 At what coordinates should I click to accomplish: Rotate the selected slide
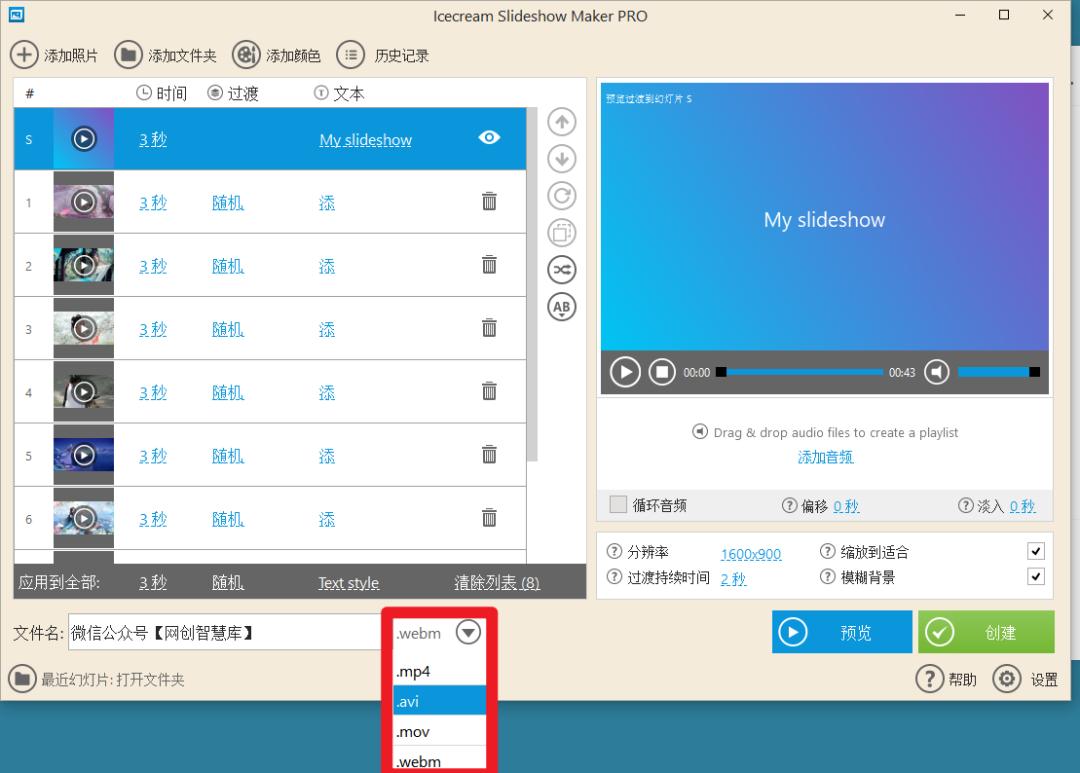pyautogui.click(x=561, y=195)
